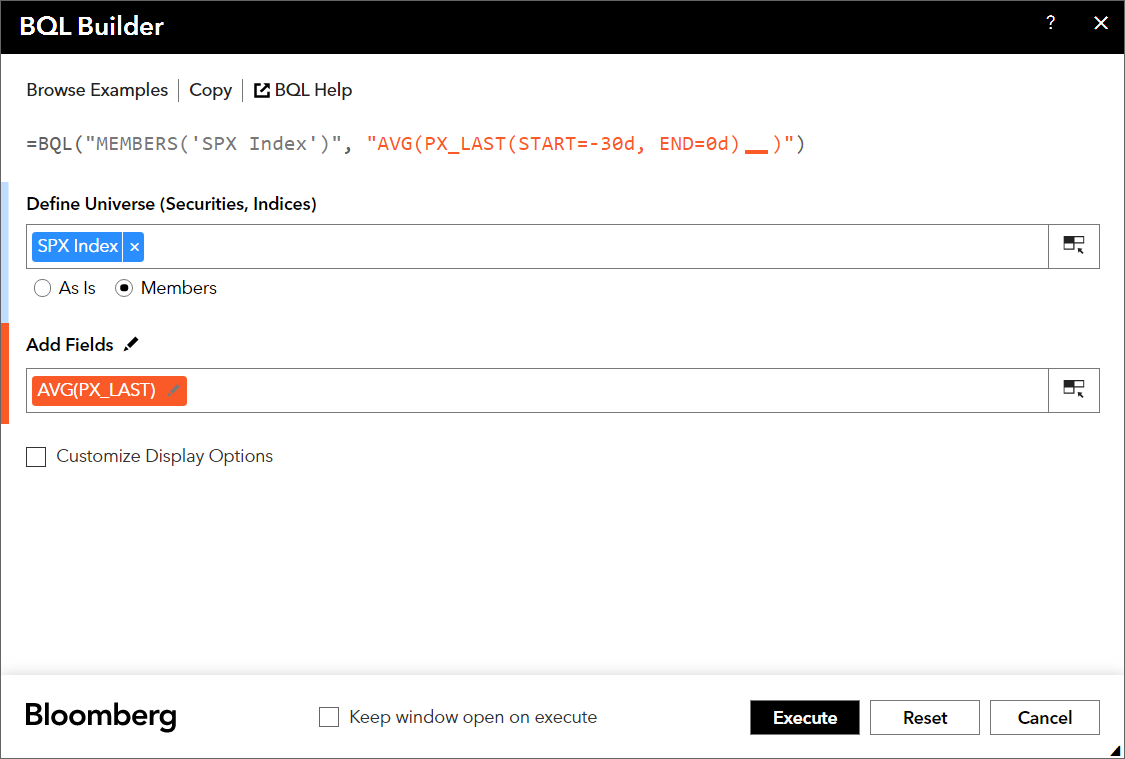Execute the BQL query
1125x759 pixels.
click(804, 717)
